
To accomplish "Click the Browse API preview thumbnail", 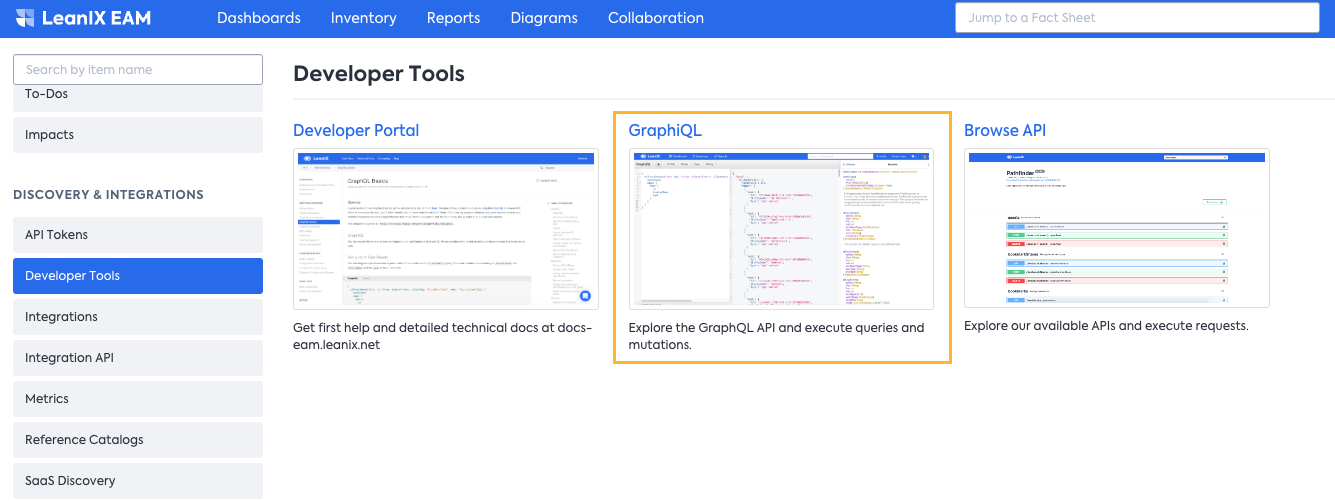I will pyautogui.click(x=1117, y=228).
